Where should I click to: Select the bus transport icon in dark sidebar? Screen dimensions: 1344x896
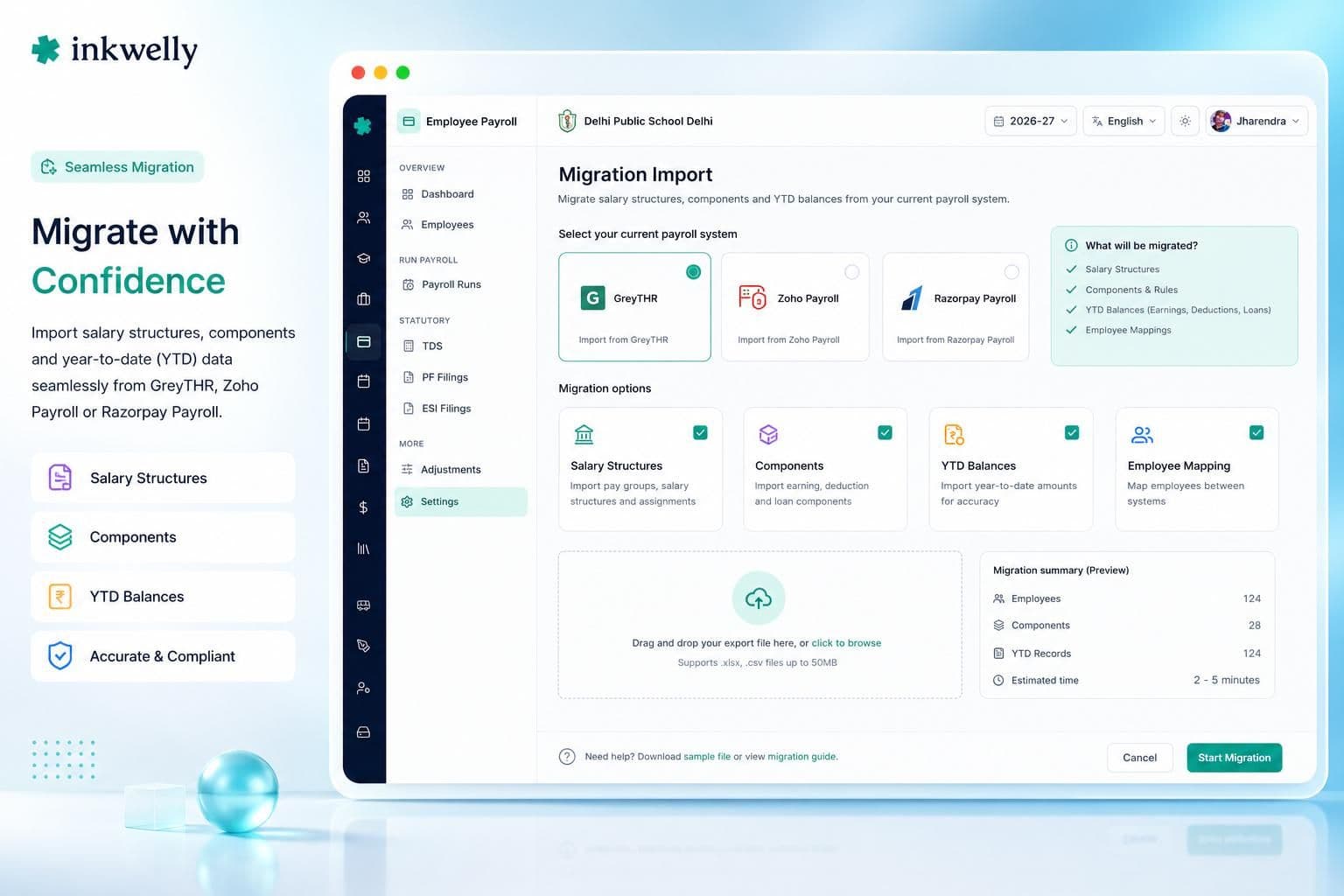point(364,605)
